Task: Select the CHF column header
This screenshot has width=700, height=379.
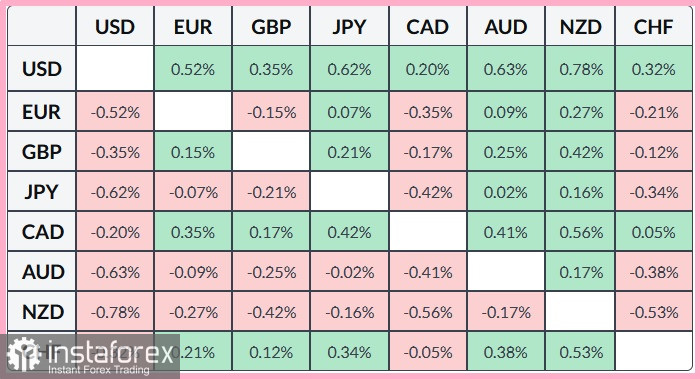Action: pyautogui.click(x=654, y=26)
